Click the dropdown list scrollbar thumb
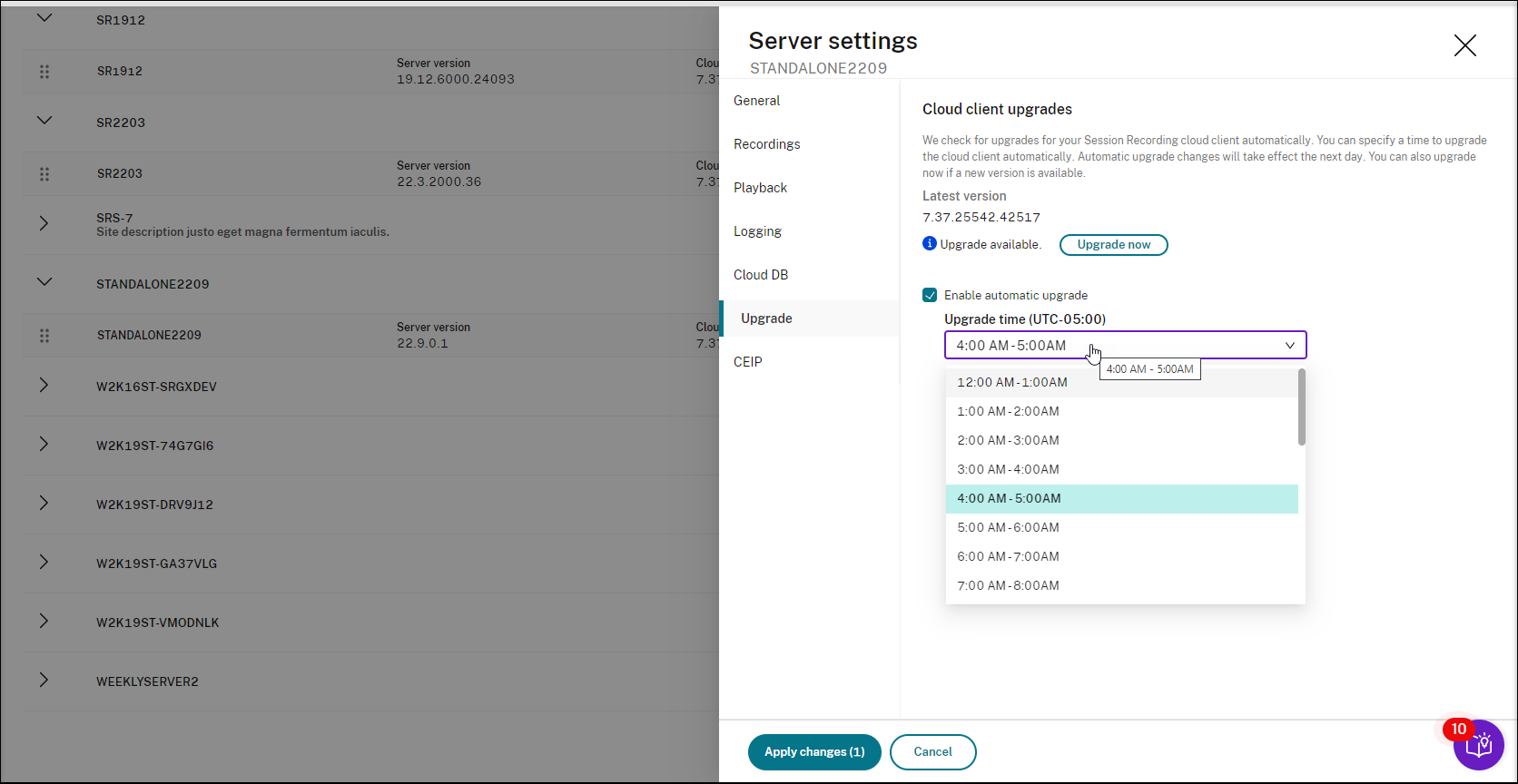The image size is (1518, 784). (x=1301, y=407)
